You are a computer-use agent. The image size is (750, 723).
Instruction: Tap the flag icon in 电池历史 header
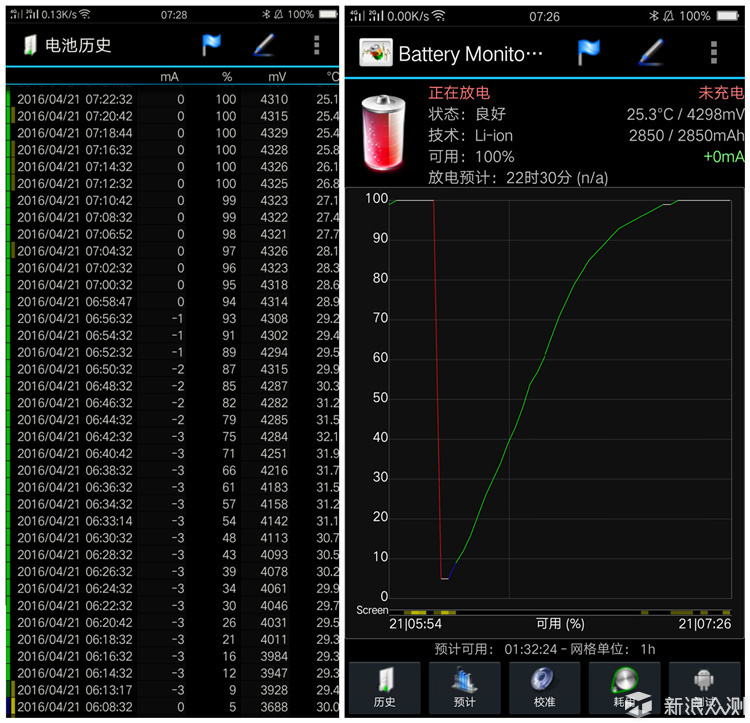click(x=212, y=45)
